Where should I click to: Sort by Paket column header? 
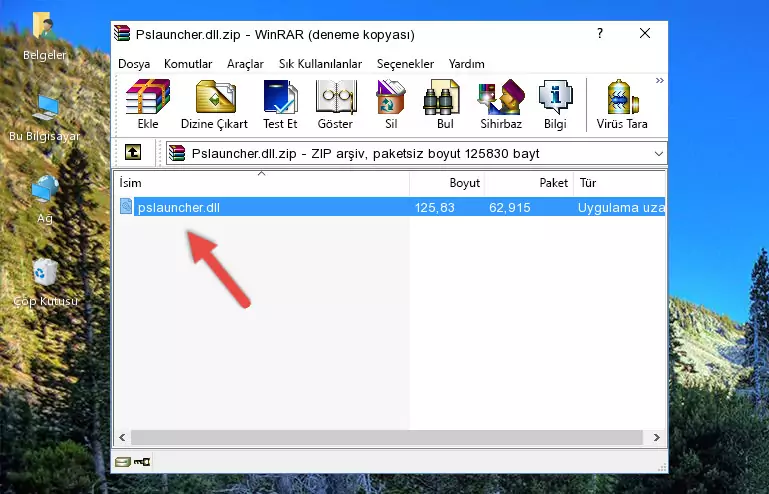click(x=529, y=183)
